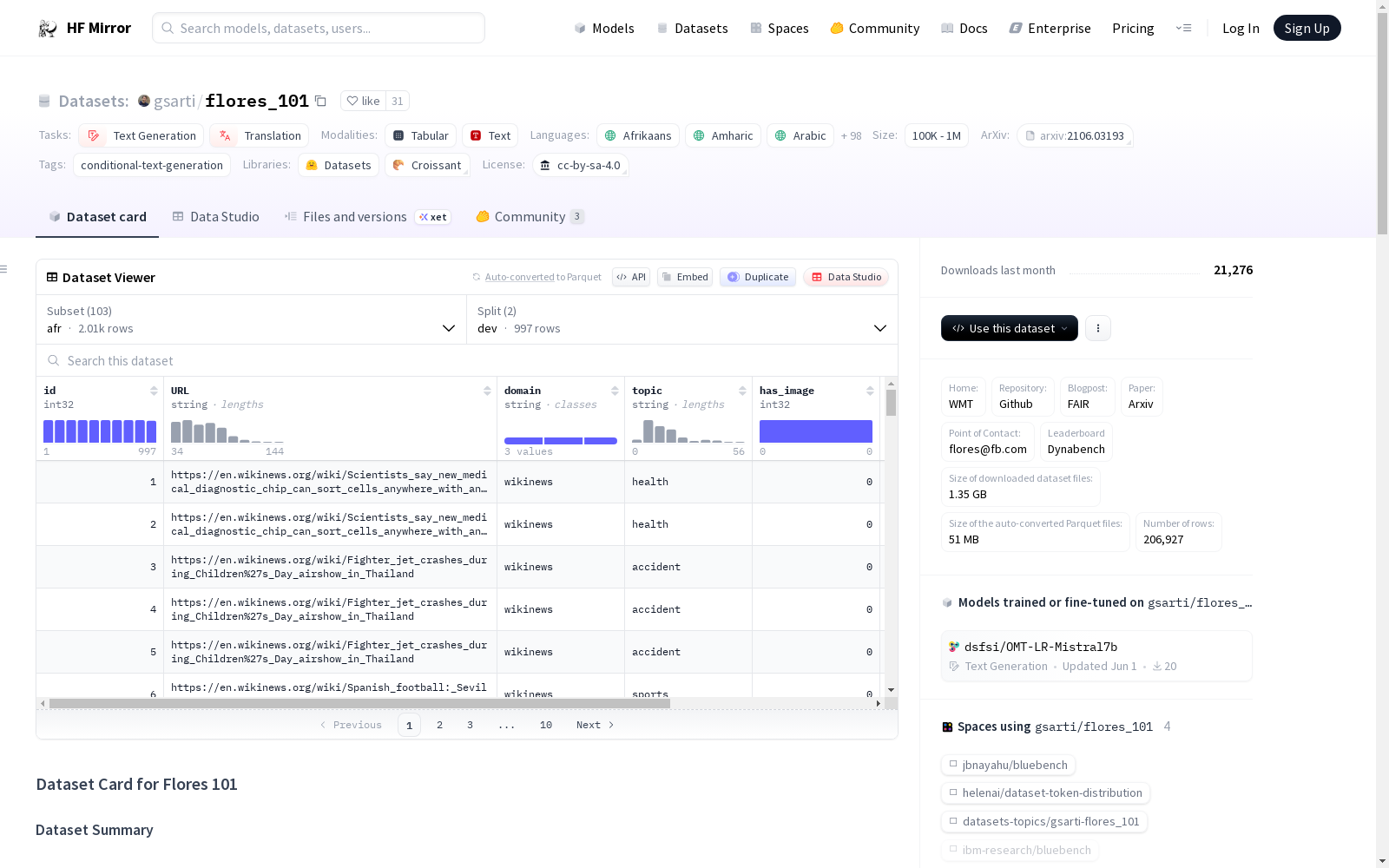The width and height of the screenshot is (1389, 868).
Task: Click the id column histogram filter
Action: [x=100, y=431]
